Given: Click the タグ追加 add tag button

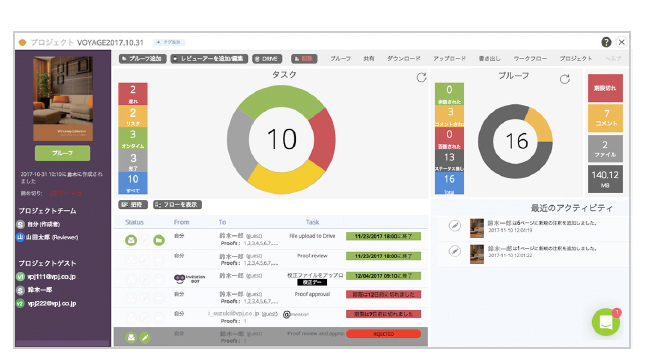Looking at the screenshot, I should tap(169, 42).
